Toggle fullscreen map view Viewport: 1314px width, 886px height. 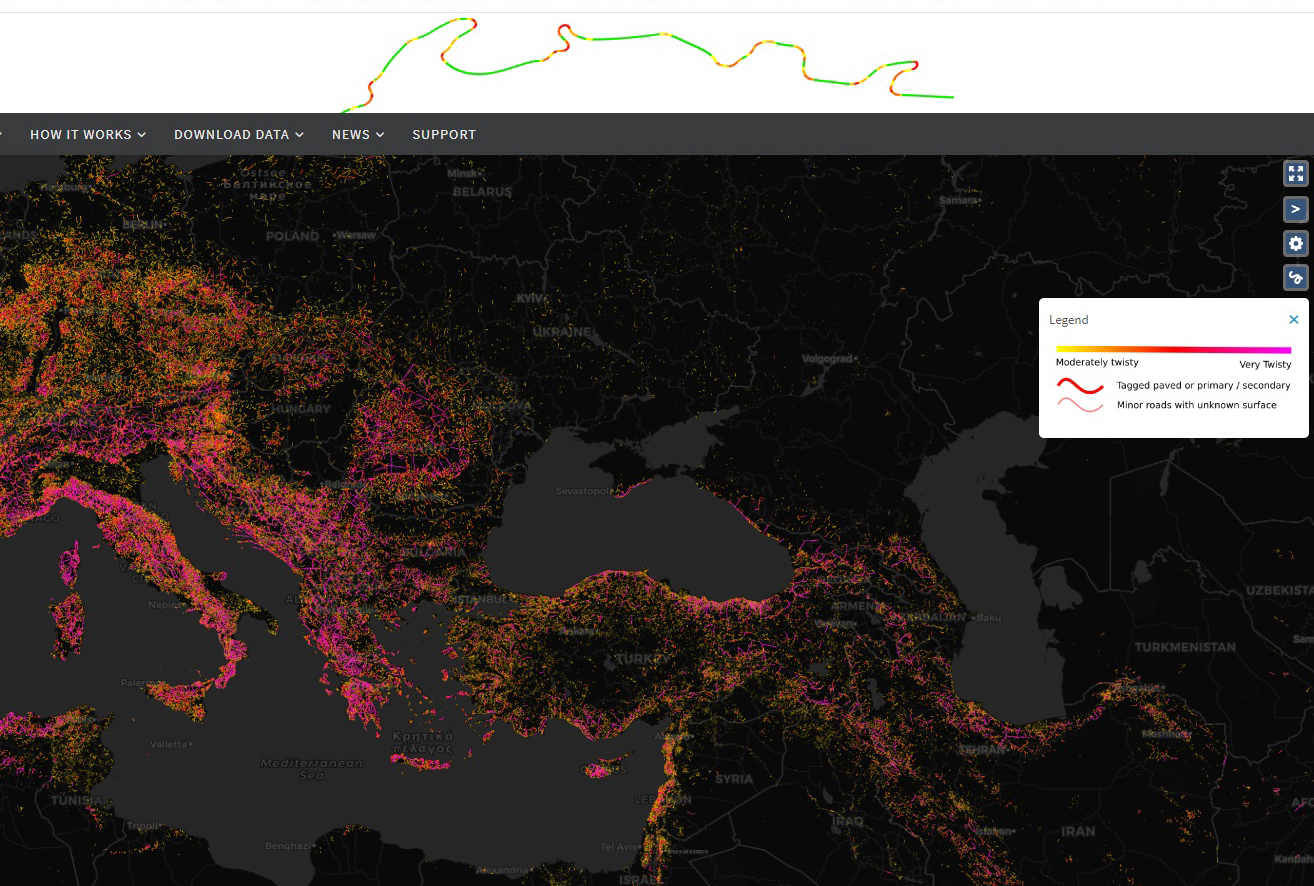click(x=1296, y=174)
